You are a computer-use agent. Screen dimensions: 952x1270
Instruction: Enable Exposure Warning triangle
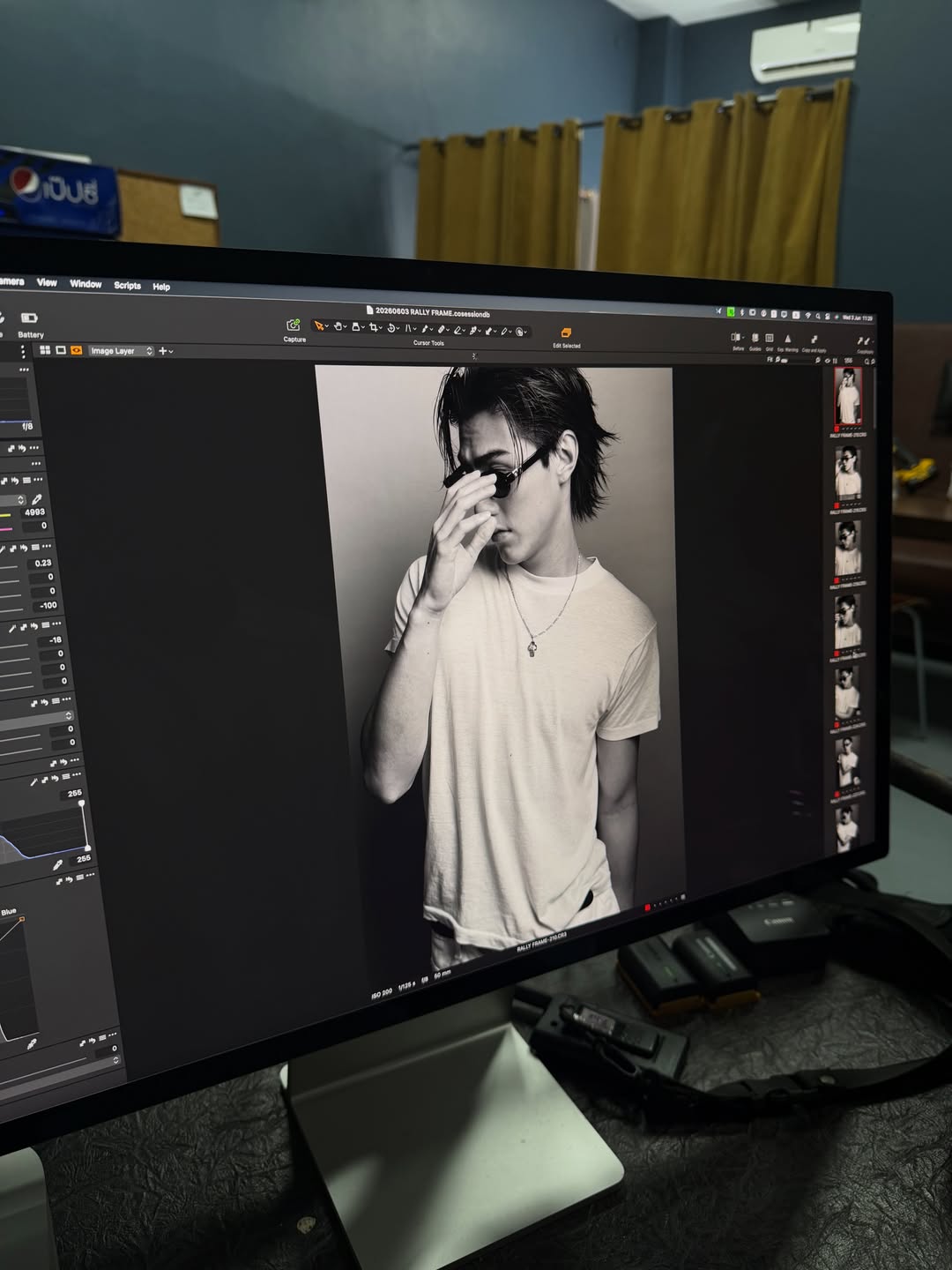[x=788, y=339]
